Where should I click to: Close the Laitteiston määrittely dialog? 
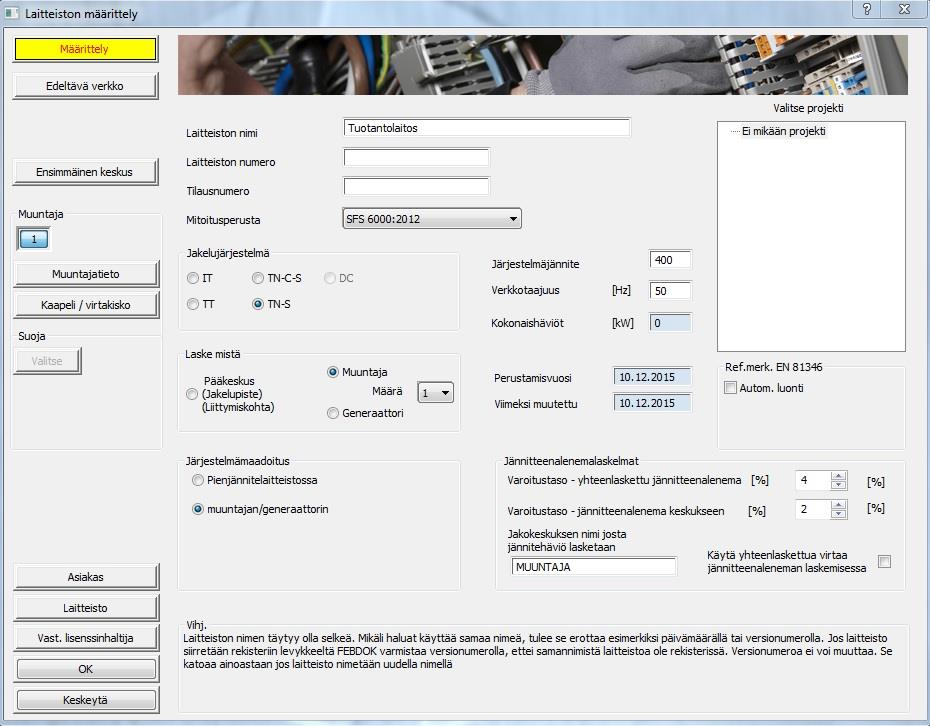(904, 9)
